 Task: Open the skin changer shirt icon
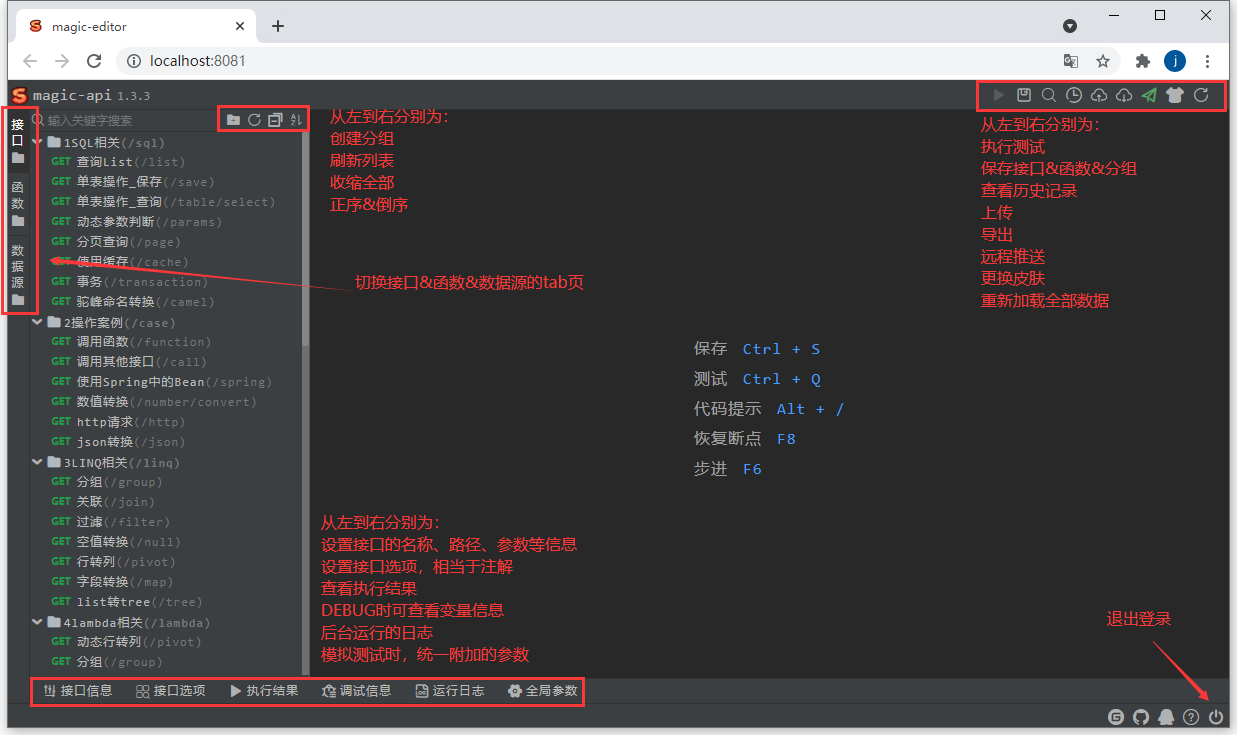pyautogui.click(x=1174, y=94)
